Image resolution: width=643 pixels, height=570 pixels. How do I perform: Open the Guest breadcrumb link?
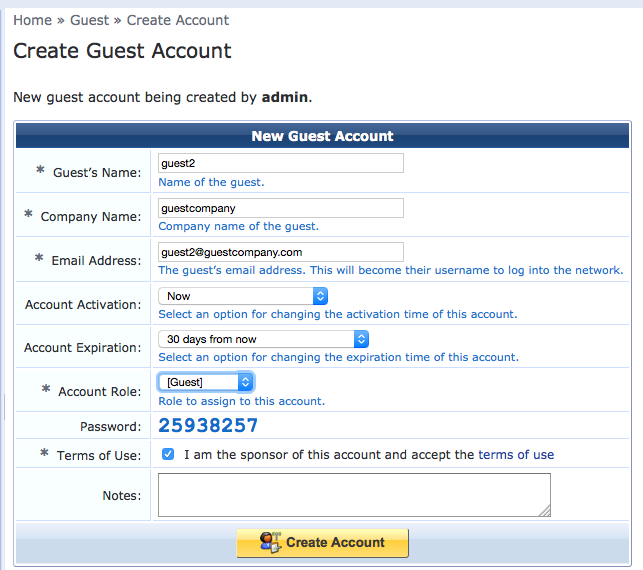[90, 20]
